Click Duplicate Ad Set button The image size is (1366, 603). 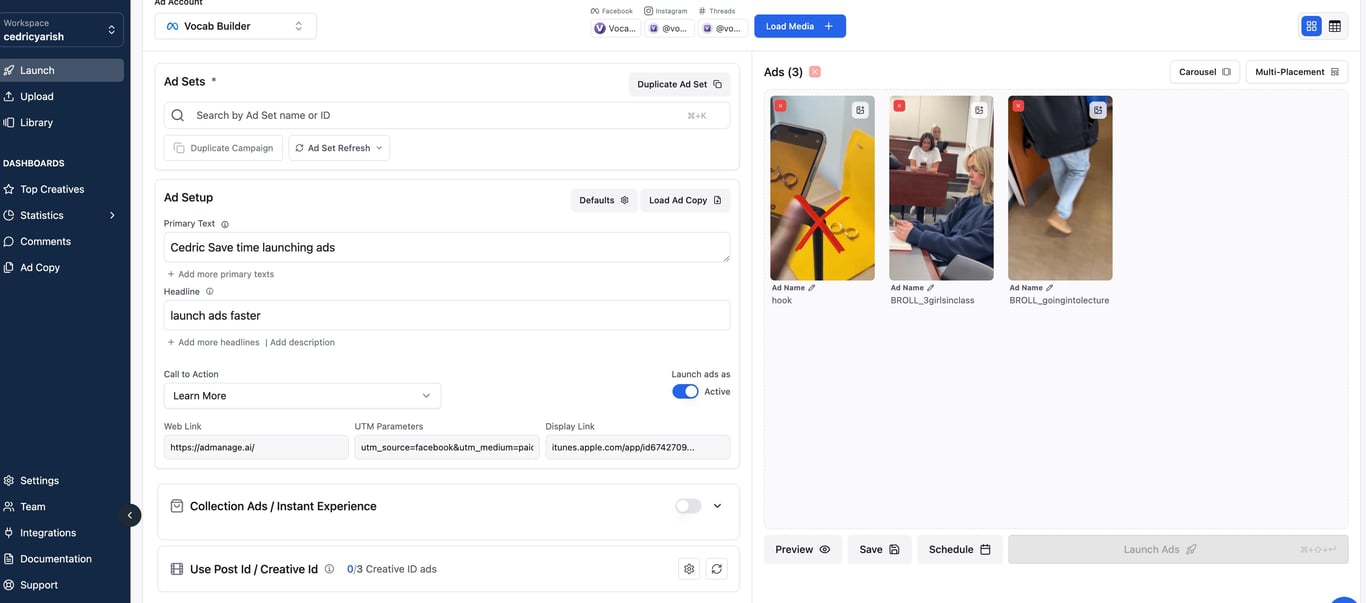tap(679, 84)
